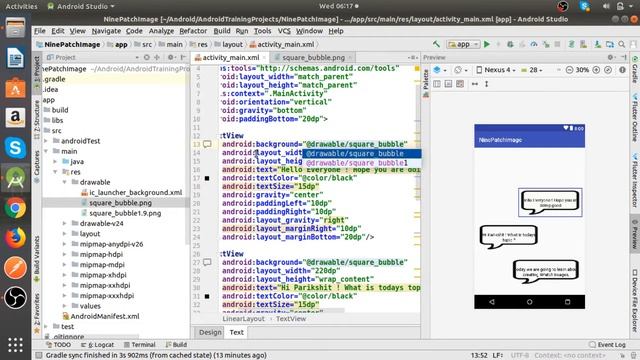This screenshot has height=360, width=640.
Task: Select @drawable/square_bubble1 autocomplete suggestion
Action: click(x=362, y=163)
